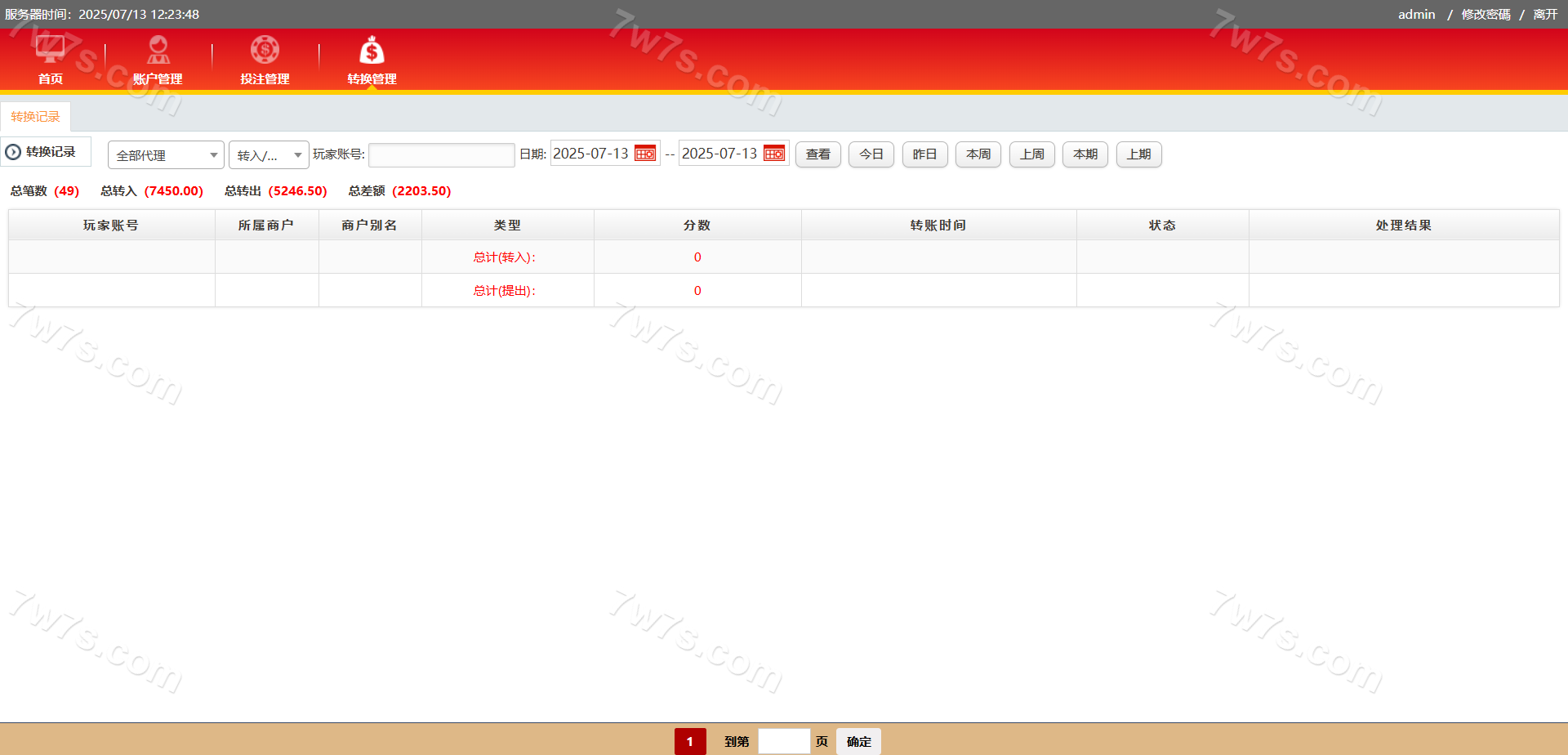Image resolution: width=1568 pixels, height=755 pixels.
Task: Open betting management chip icon
Action: (x=265, y=50)
